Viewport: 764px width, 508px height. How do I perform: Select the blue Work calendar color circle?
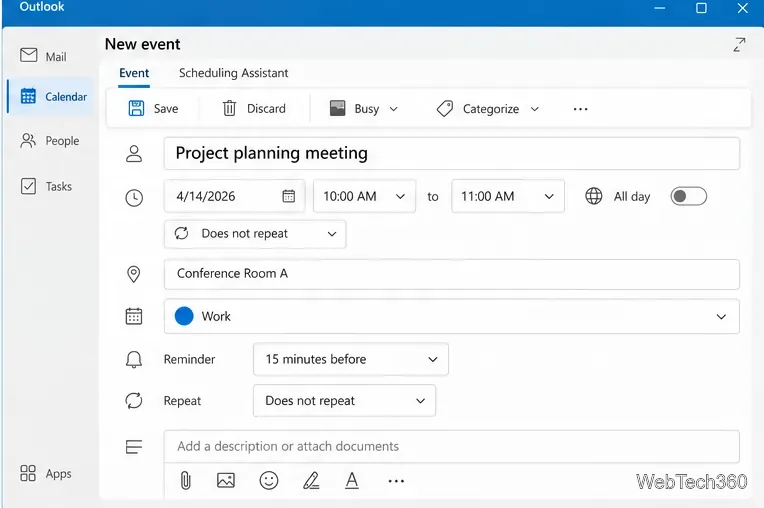click(184, 316)
